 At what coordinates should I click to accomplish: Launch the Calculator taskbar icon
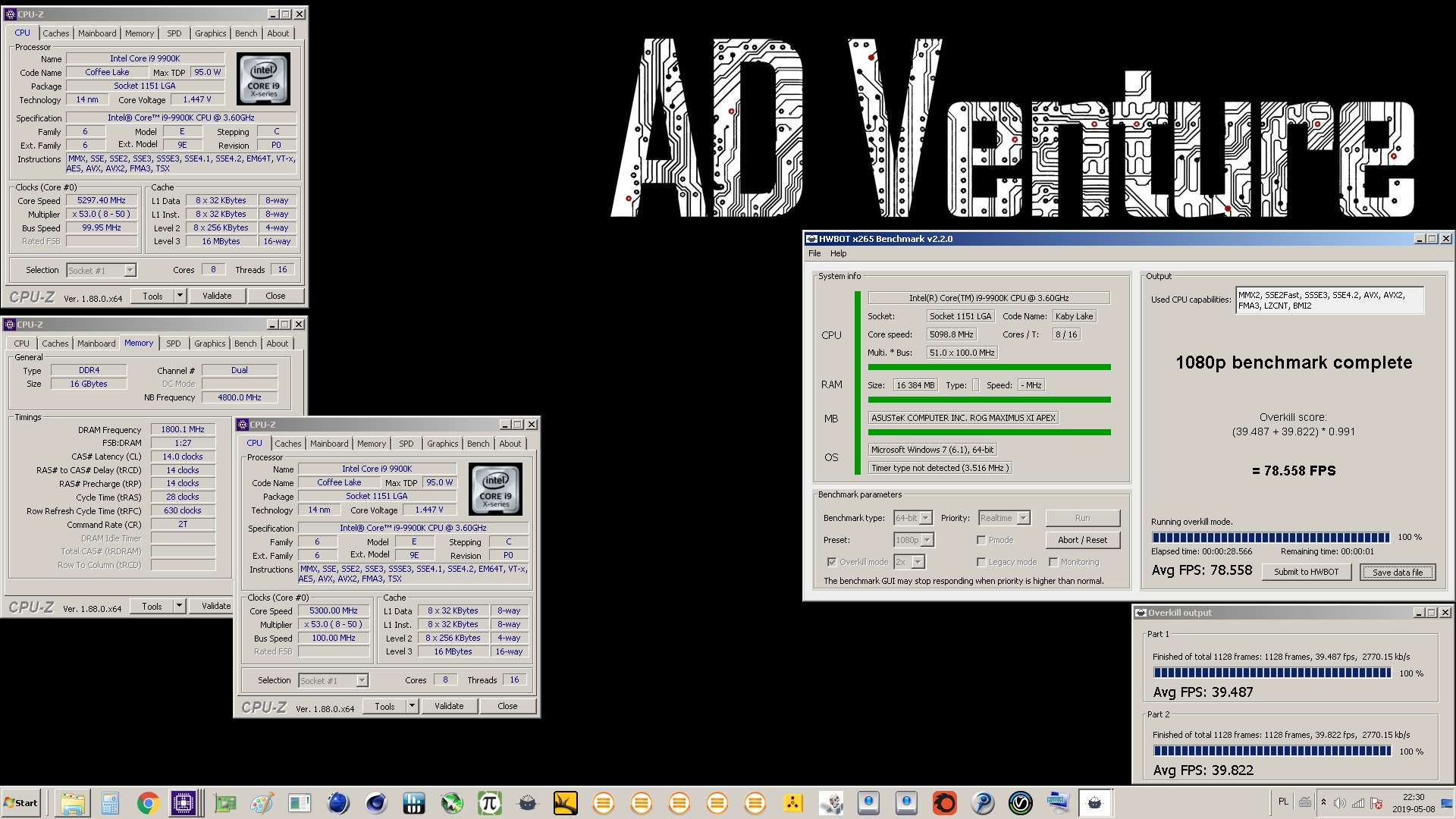click(x=111, y=803)
